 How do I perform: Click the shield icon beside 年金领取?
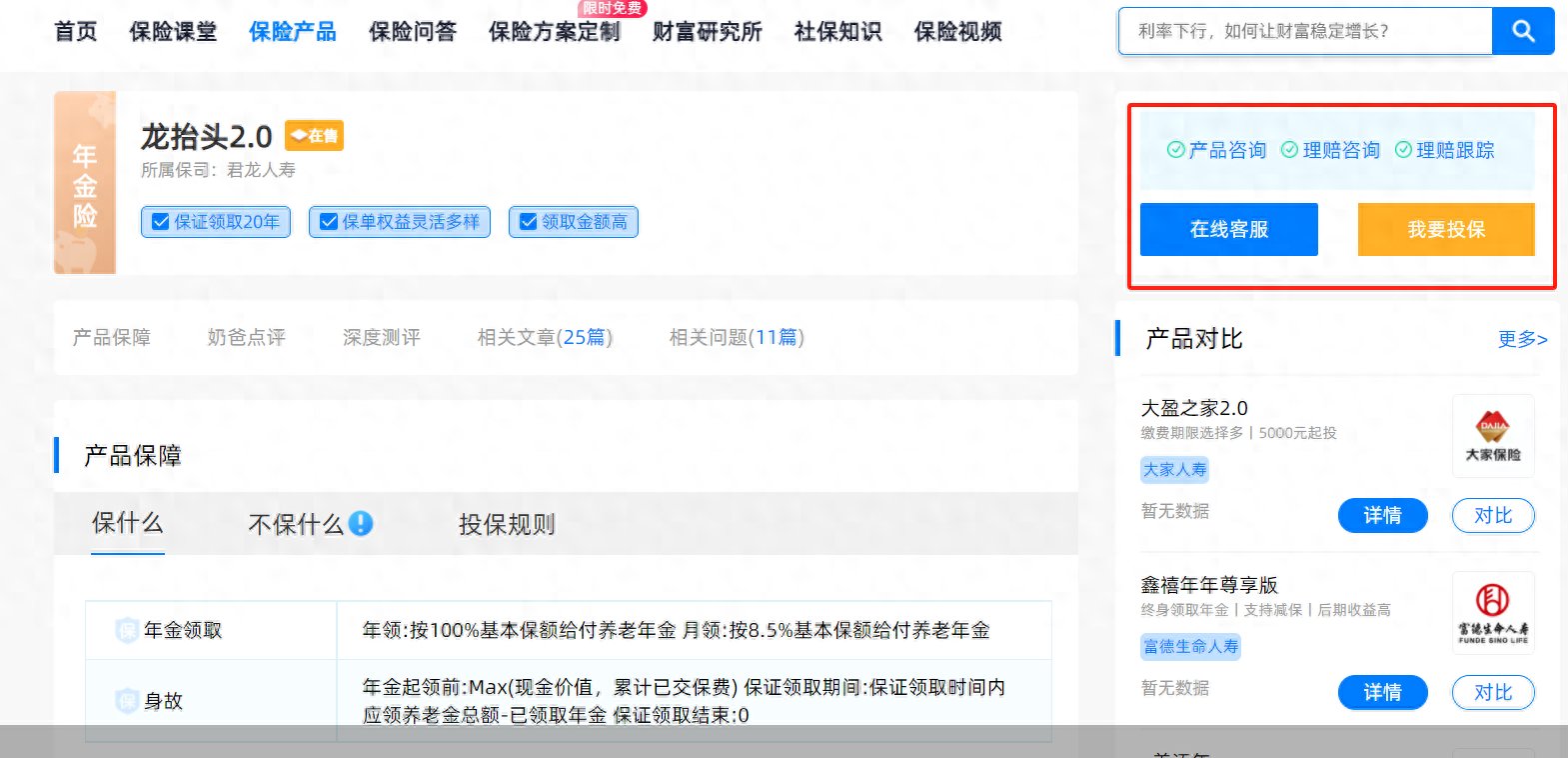point(127,630)
